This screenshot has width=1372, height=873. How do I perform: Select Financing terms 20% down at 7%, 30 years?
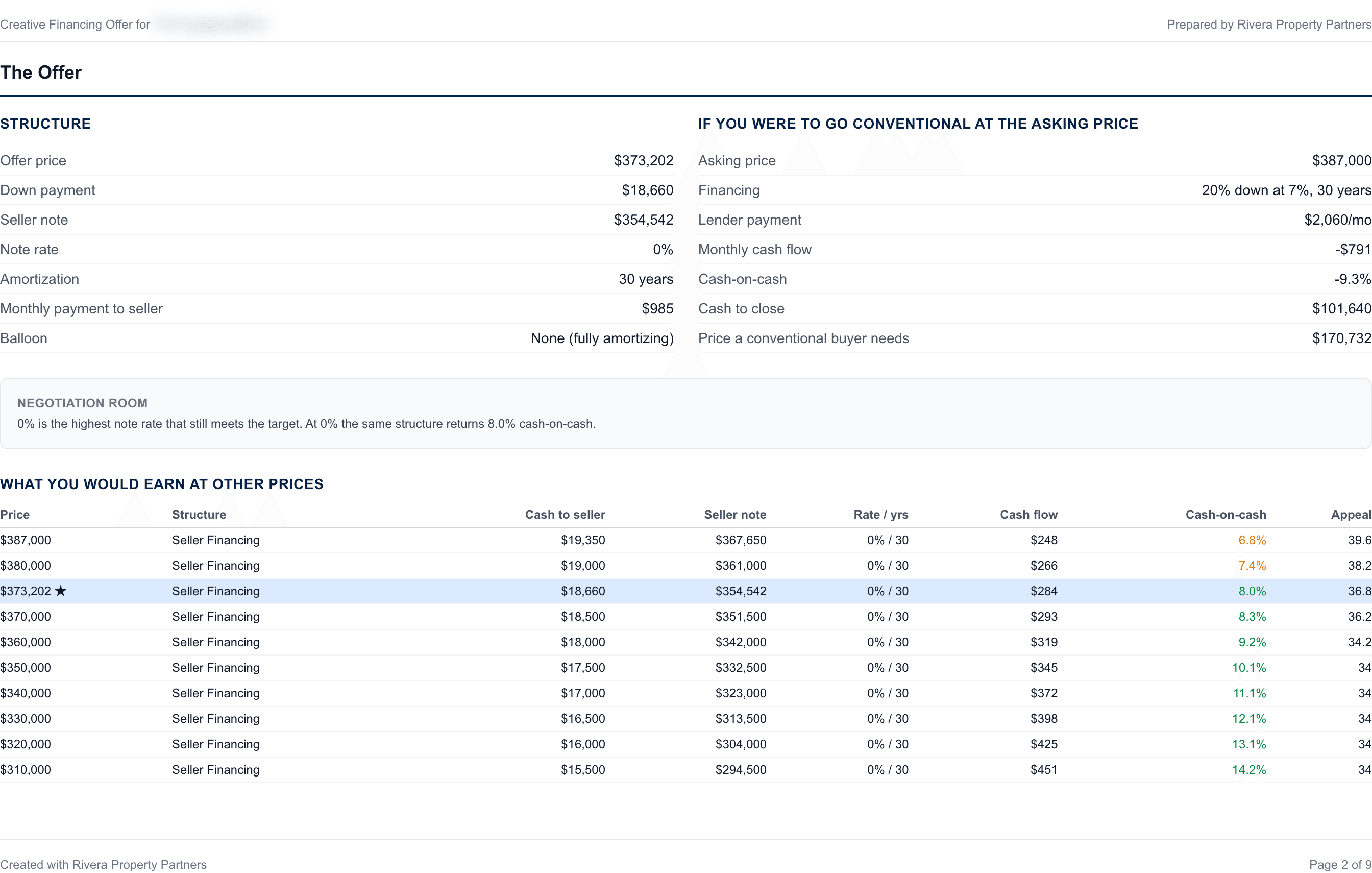tap(1286, 190)
